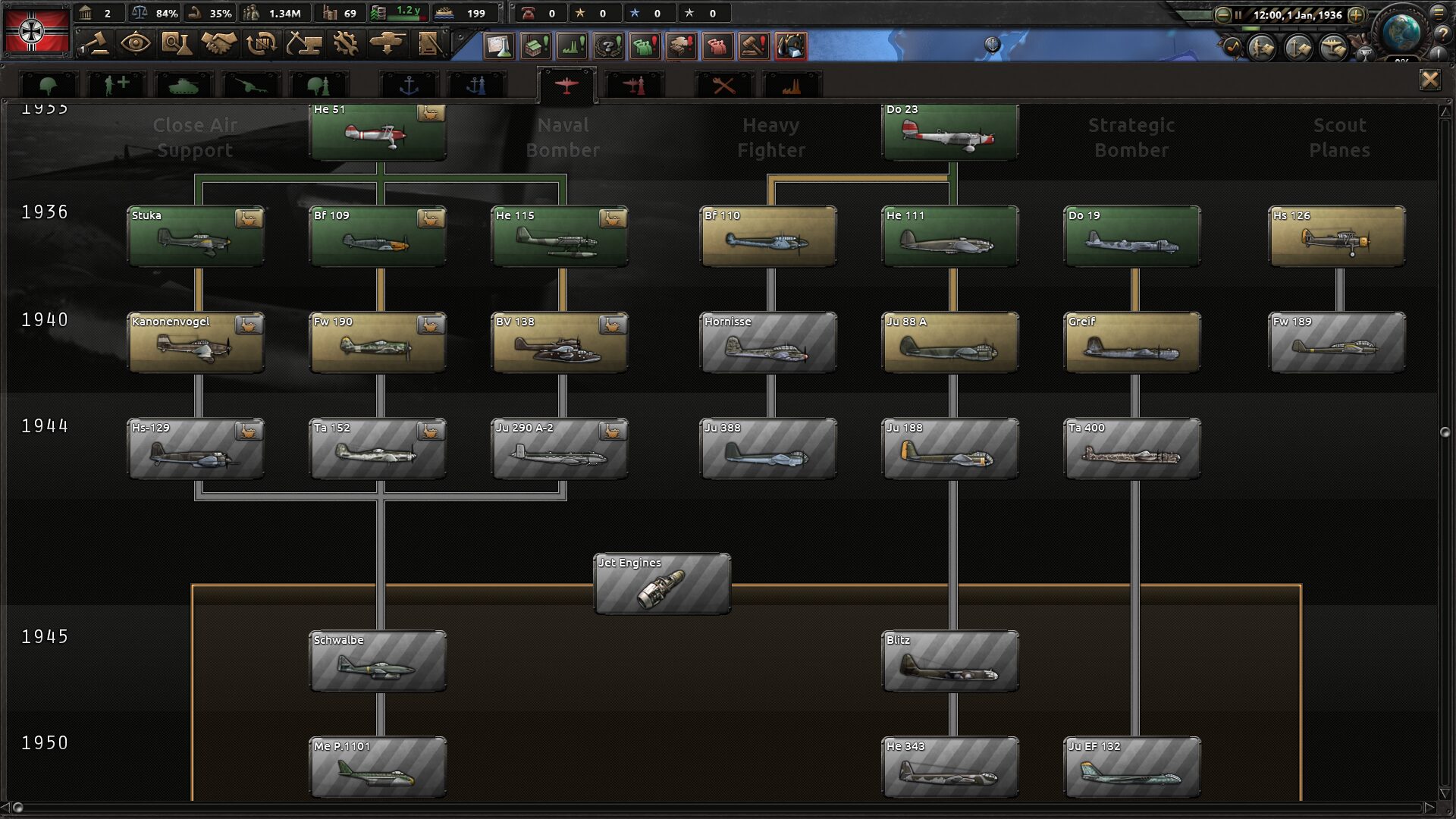Screen dimensions: 1456x819
Task: Toggle the game pause button
Action: pyautogui.click(x=1238, y=14)
